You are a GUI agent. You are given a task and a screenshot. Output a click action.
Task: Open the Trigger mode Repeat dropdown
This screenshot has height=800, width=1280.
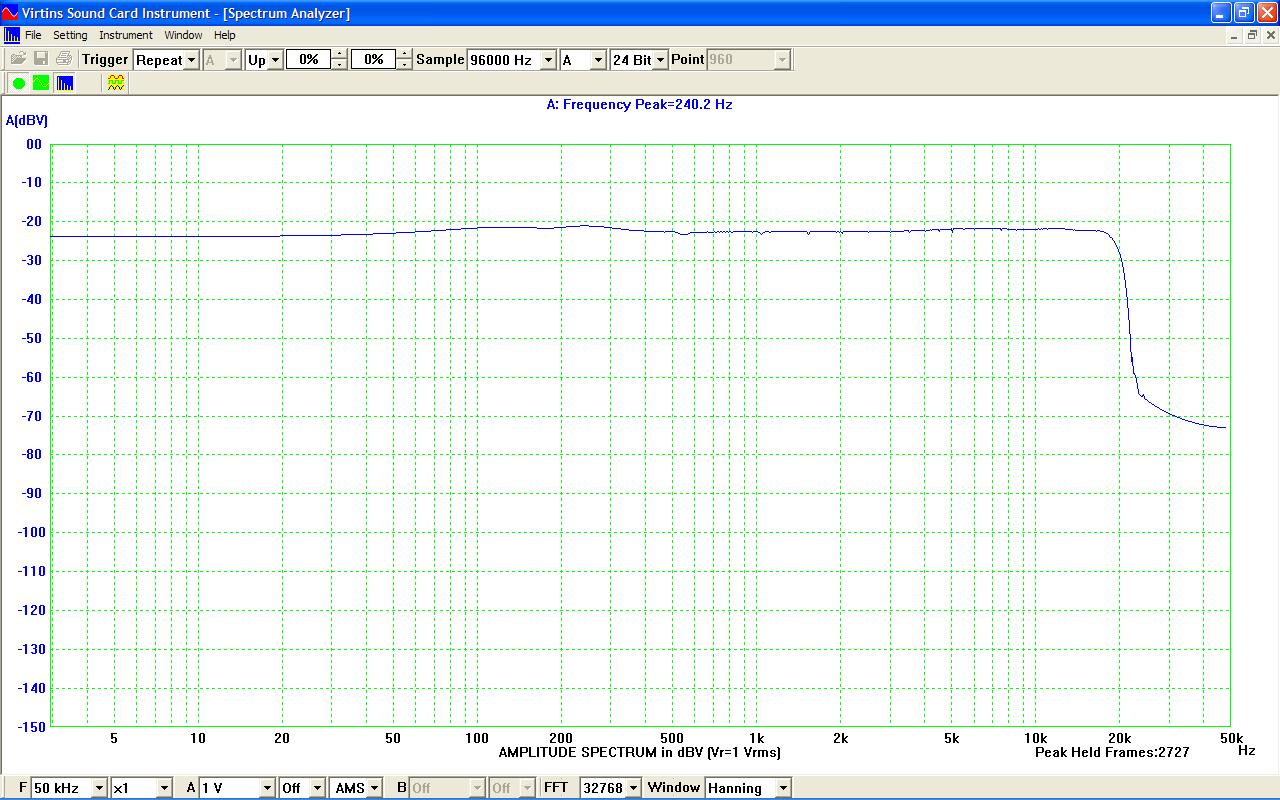click(166, 60)
